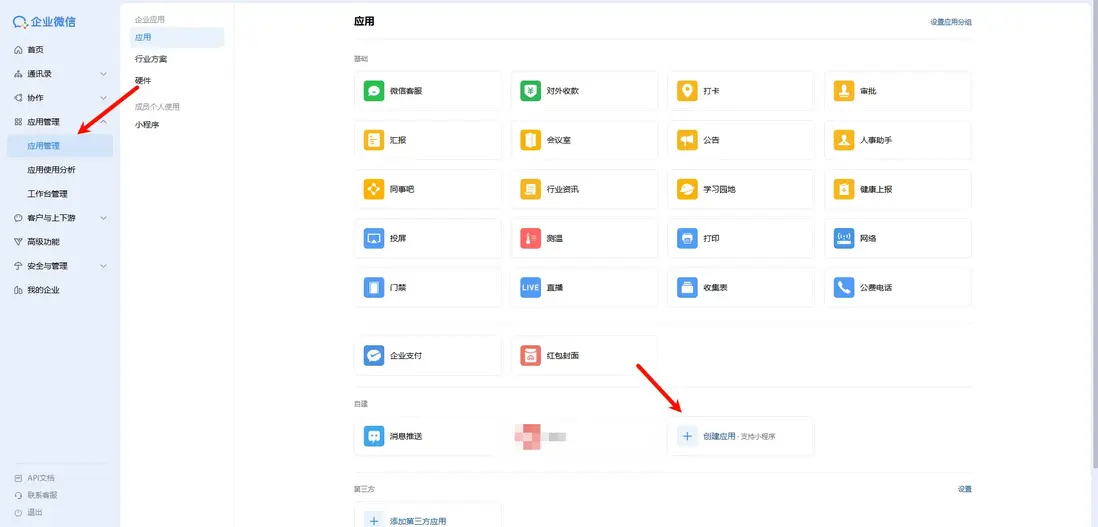Open the 行业资讯 app icon

pyautogui.click(x=531, y=189)
